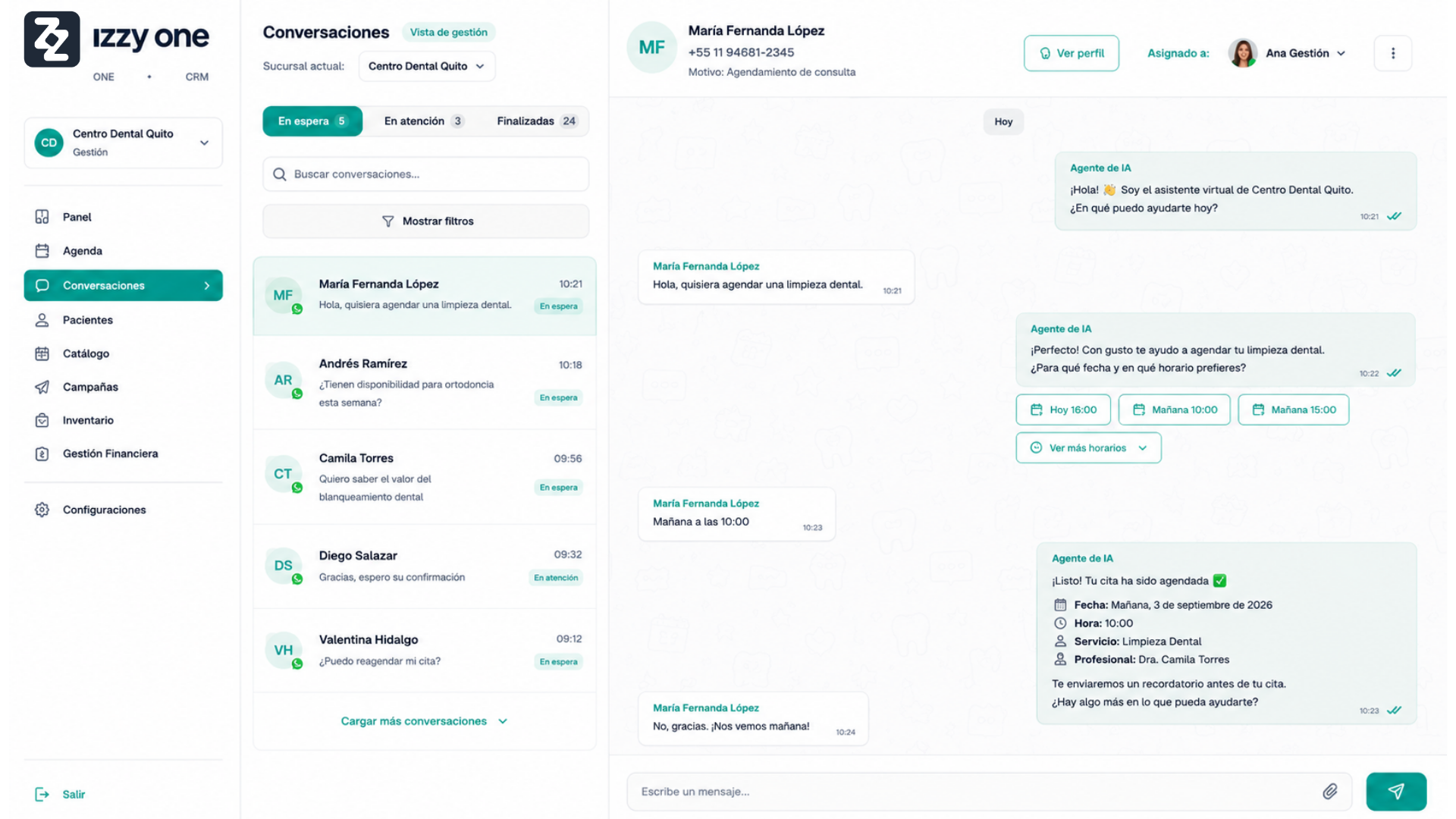
Task: Click Ver perfil button
Action: 1071,53
